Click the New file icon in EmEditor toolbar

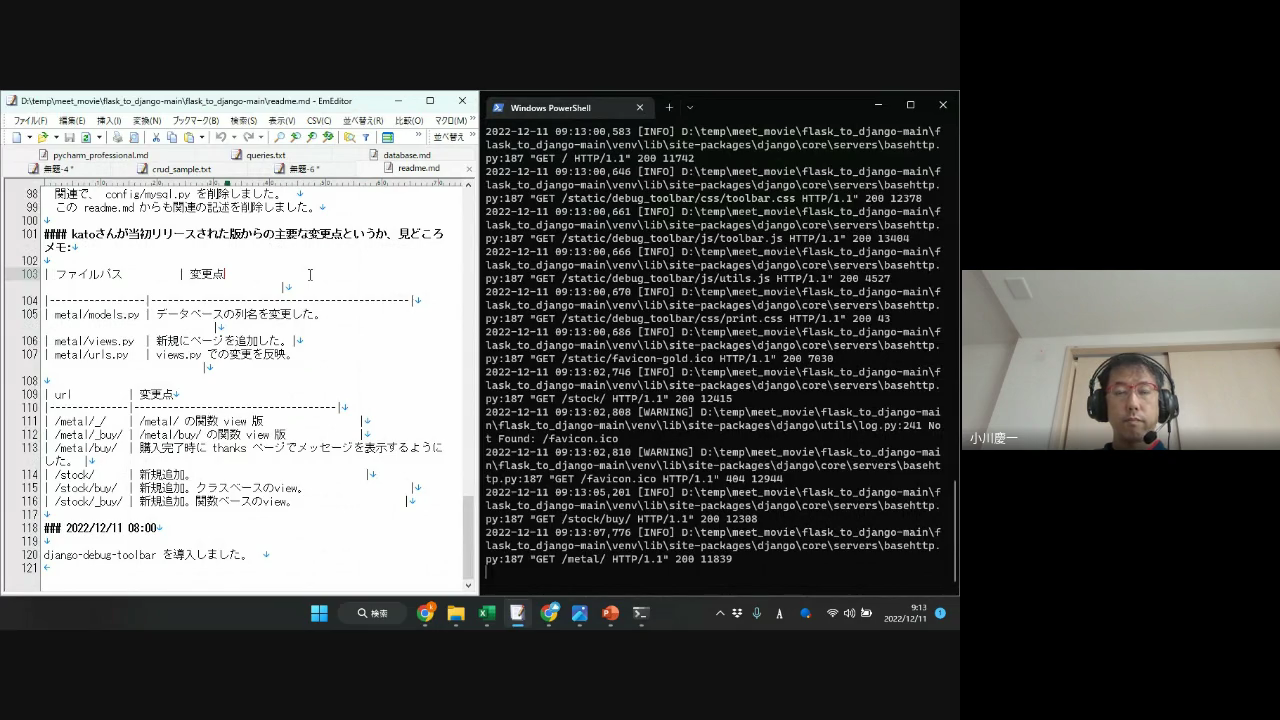17,137
